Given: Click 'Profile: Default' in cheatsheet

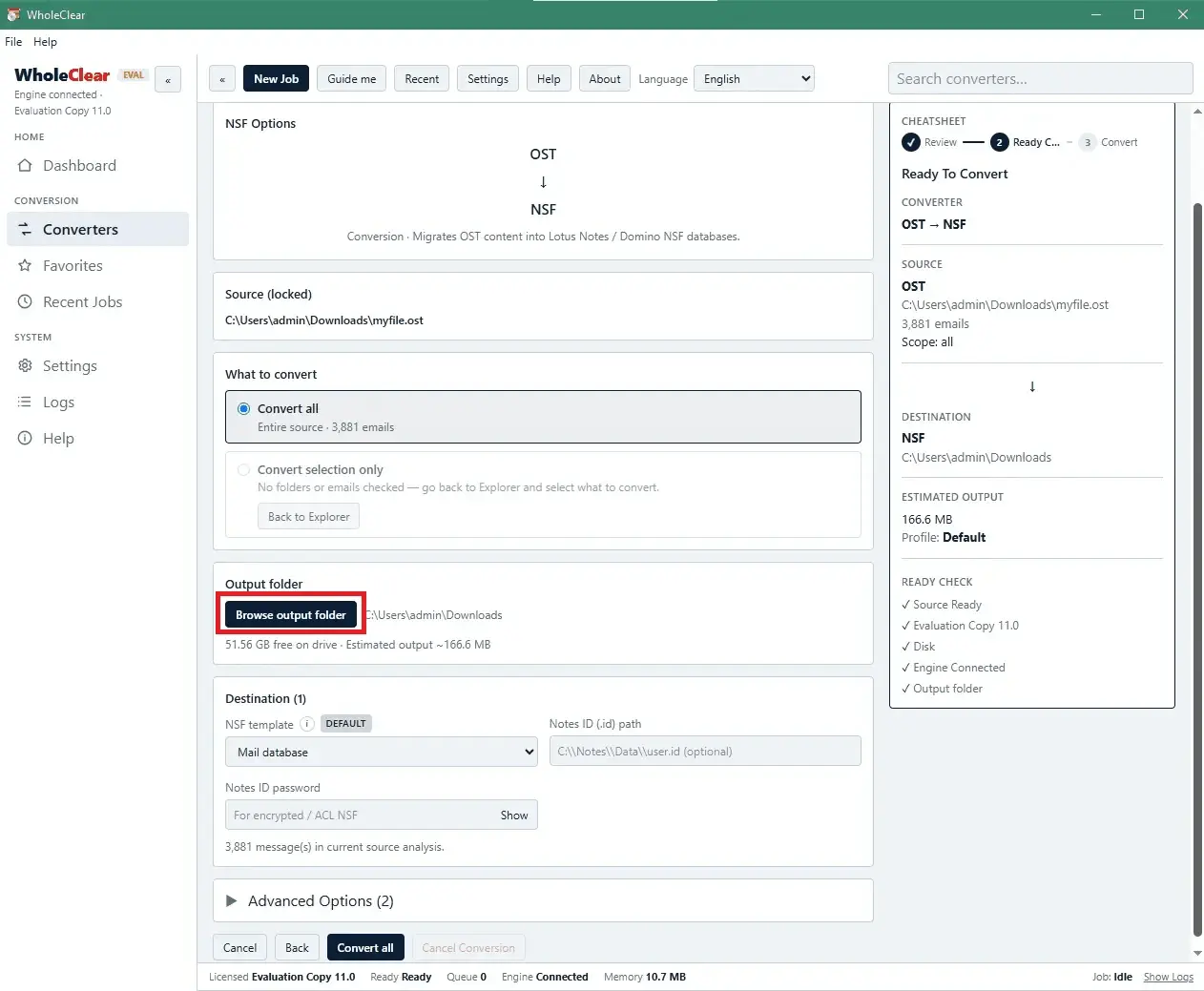Looking at the screenshot, I should tap(944, 538).
